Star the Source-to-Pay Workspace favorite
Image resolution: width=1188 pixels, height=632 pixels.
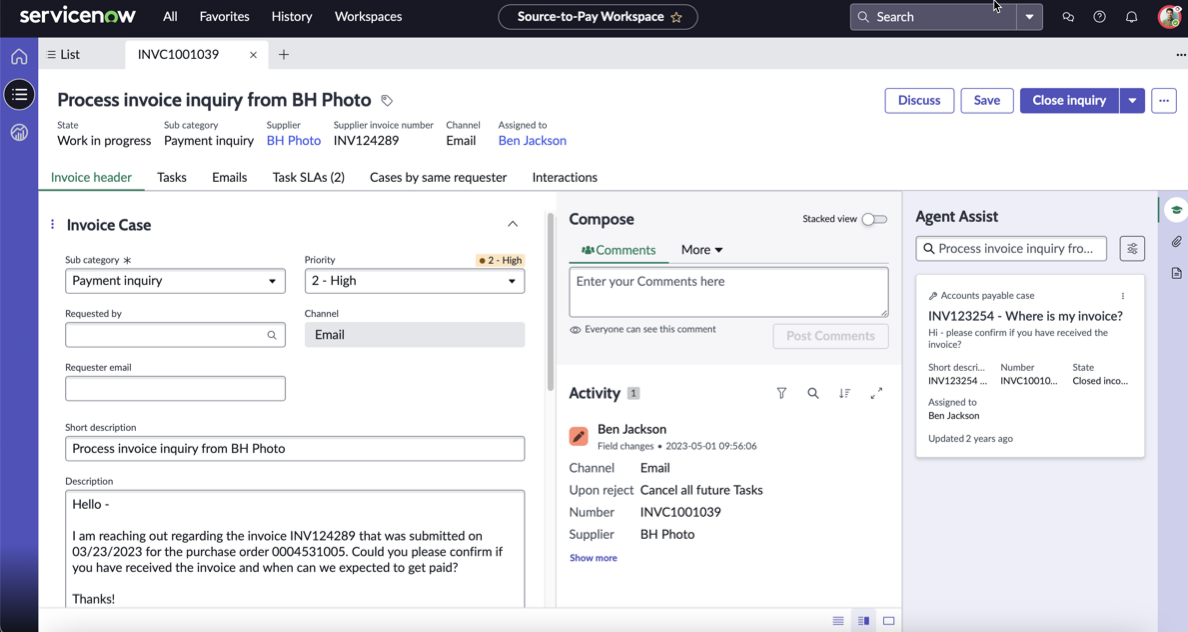point(677,17)
